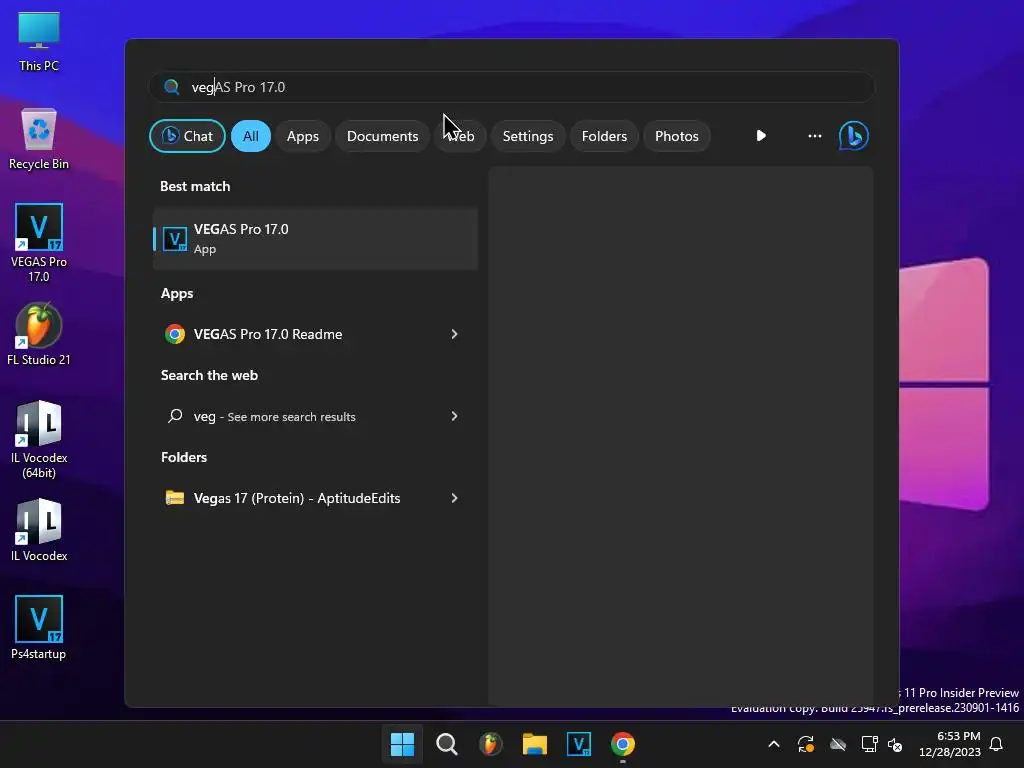Click the muted volume tray icon
The width and height of the screenshot is (1024, 768).
pyautogui.click(x=895, y=744)
